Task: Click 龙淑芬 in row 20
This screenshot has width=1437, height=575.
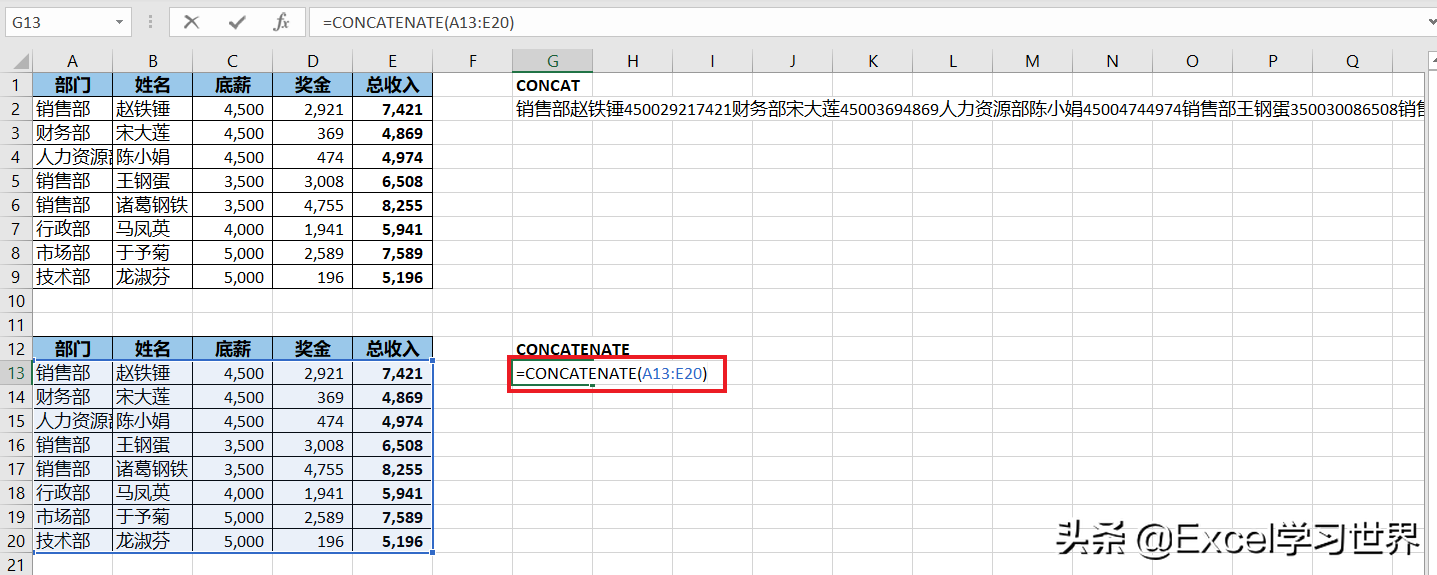Action: tap(153, 541)
